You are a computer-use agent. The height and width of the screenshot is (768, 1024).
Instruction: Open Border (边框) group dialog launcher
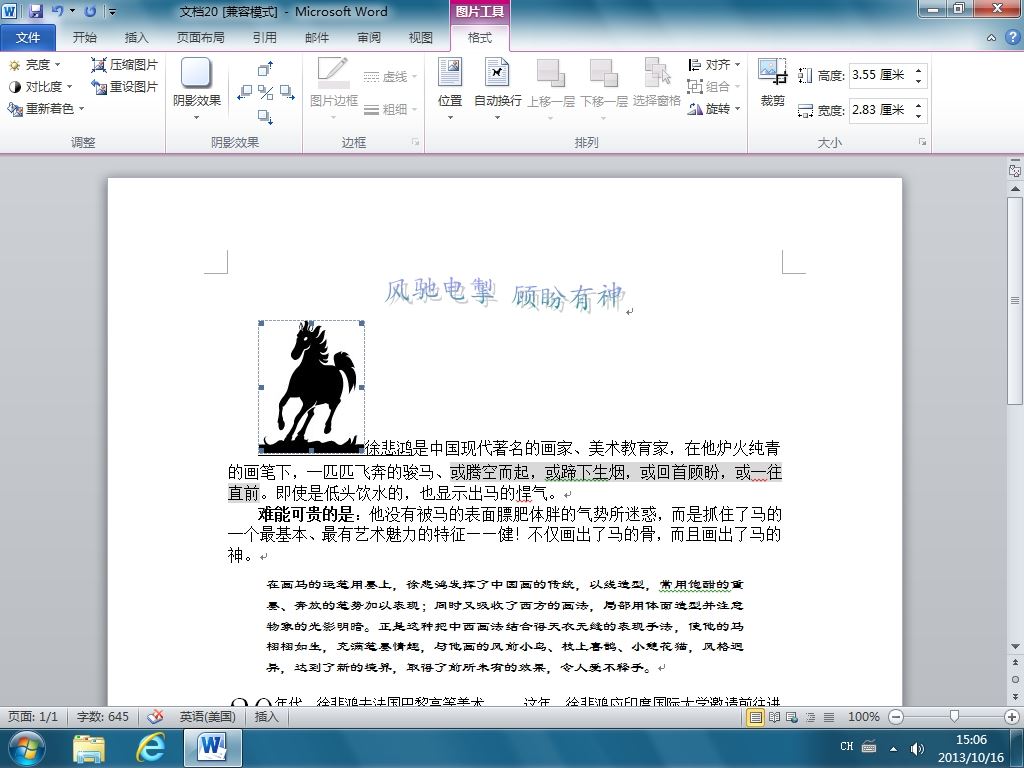tap(415, 142)
